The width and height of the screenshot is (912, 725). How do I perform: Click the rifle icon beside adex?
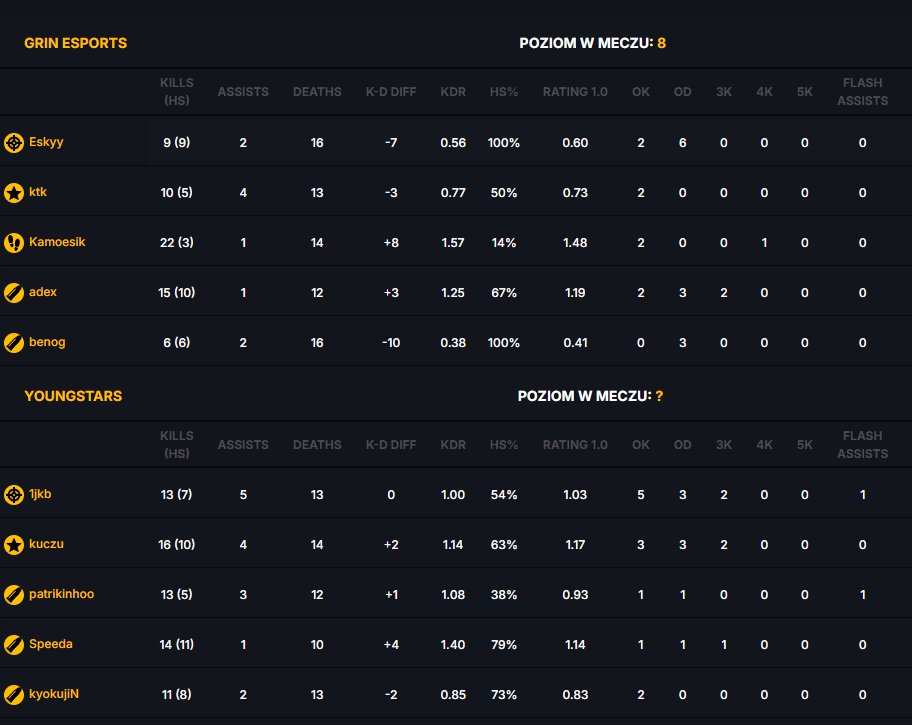[x=13, y=293]
